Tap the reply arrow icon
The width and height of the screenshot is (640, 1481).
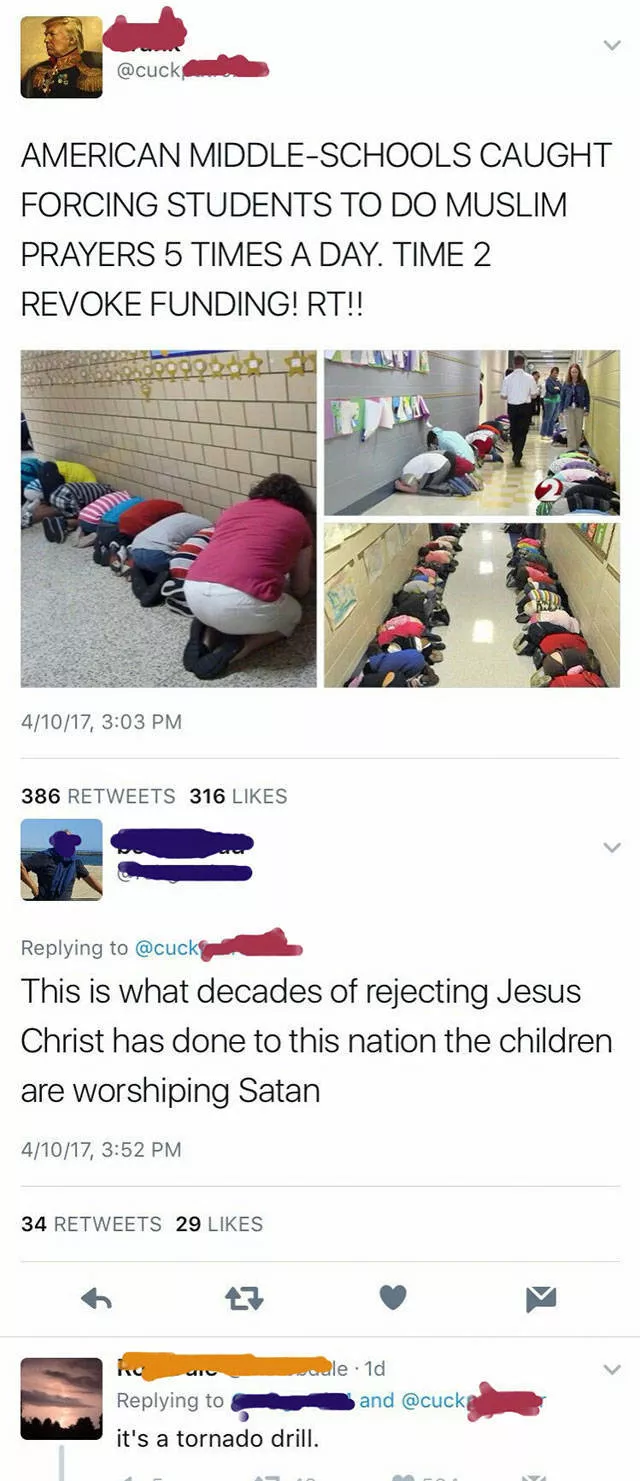(95, 1298)
